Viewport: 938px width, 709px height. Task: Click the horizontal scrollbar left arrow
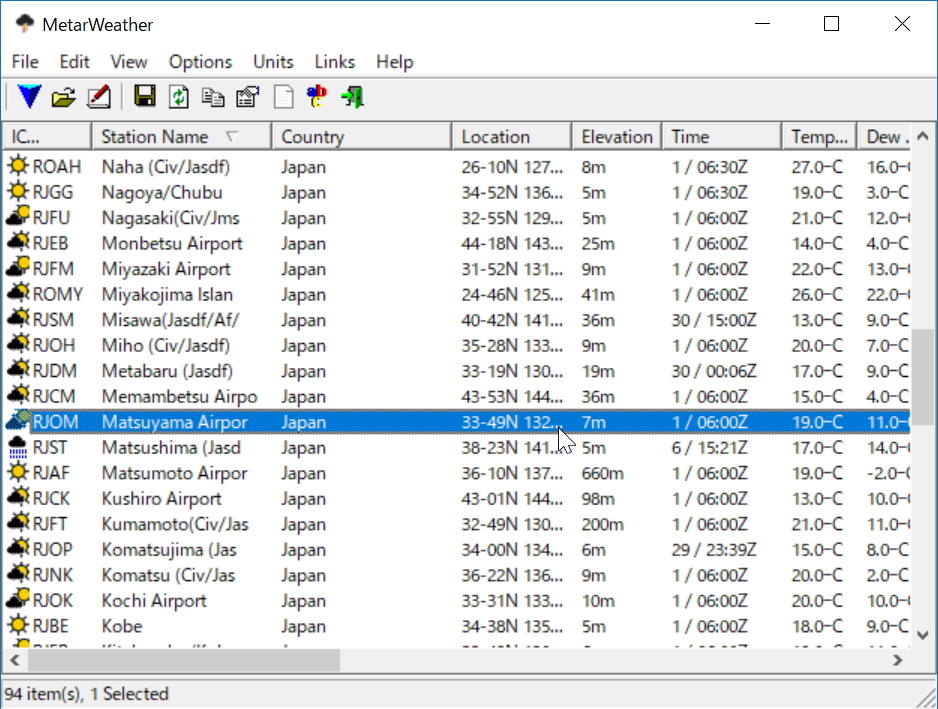click(15, 660)
